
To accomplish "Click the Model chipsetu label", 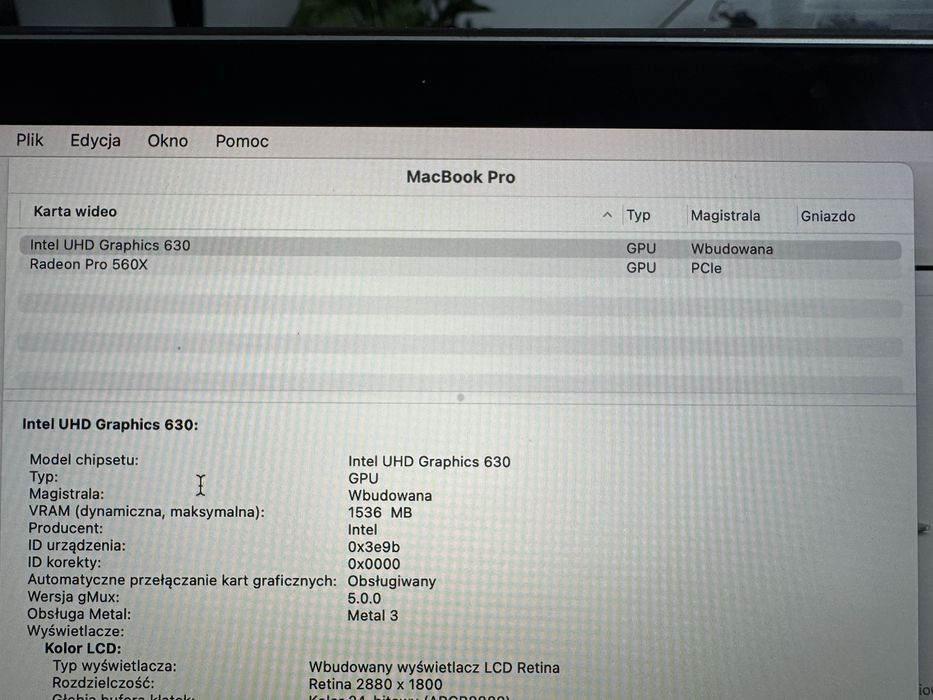I will [x=84, y=460].
